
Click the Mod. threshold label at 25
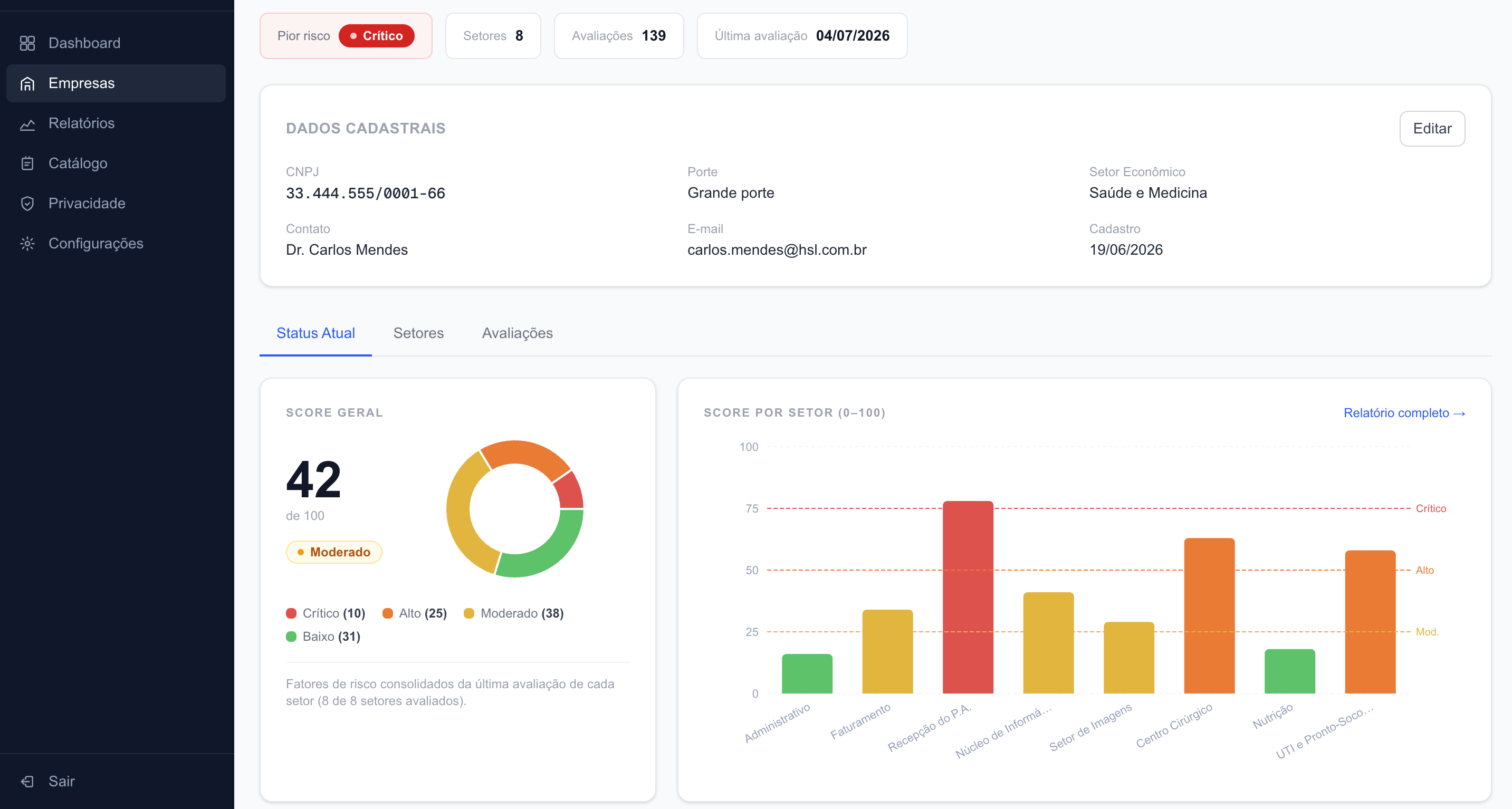pos(1427,632)
